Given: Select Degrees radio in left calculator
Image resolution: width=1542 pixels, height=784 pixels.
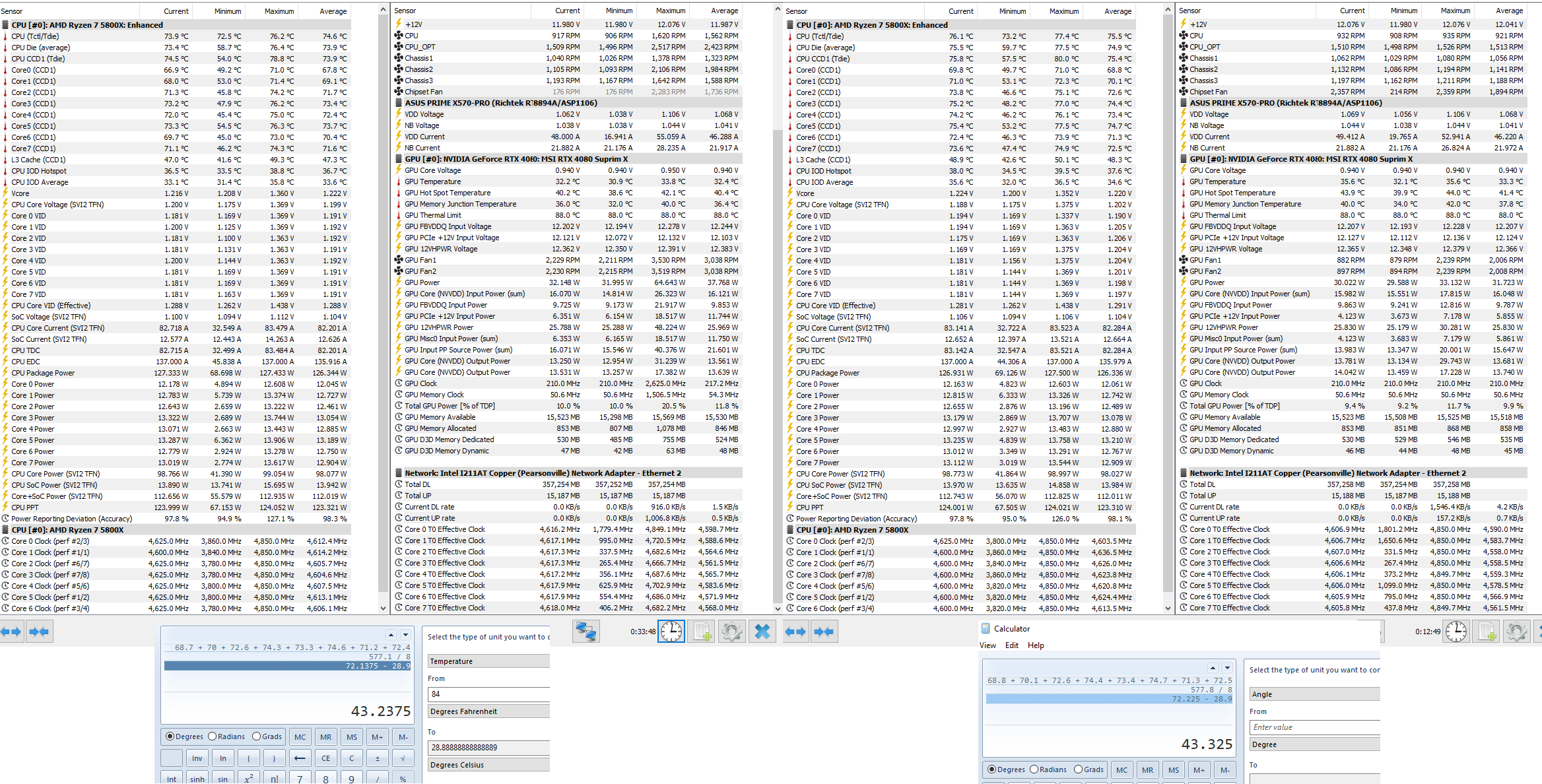Looking at the screenshot, I should click(170, 736).
